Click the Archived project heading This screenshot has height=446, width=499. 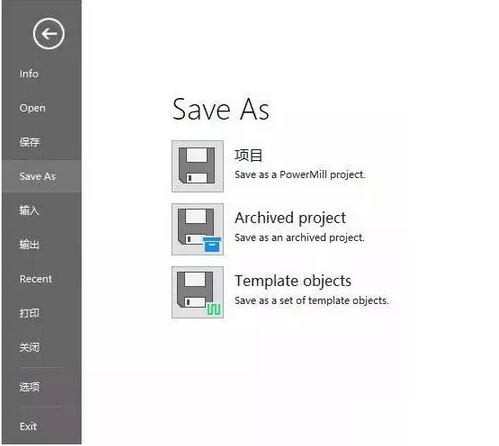click(290, 218)
